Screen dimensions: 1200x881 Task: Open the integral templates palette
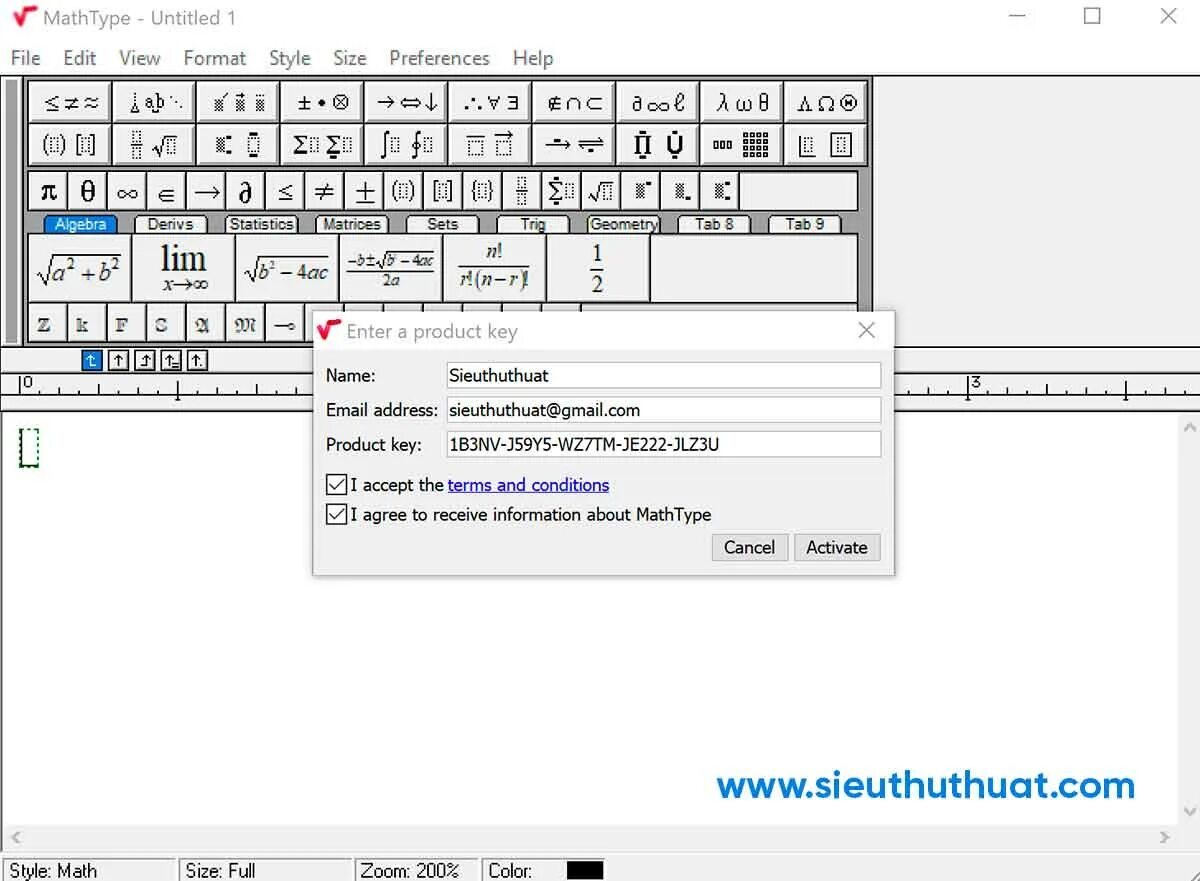click(x=407, y=145)
